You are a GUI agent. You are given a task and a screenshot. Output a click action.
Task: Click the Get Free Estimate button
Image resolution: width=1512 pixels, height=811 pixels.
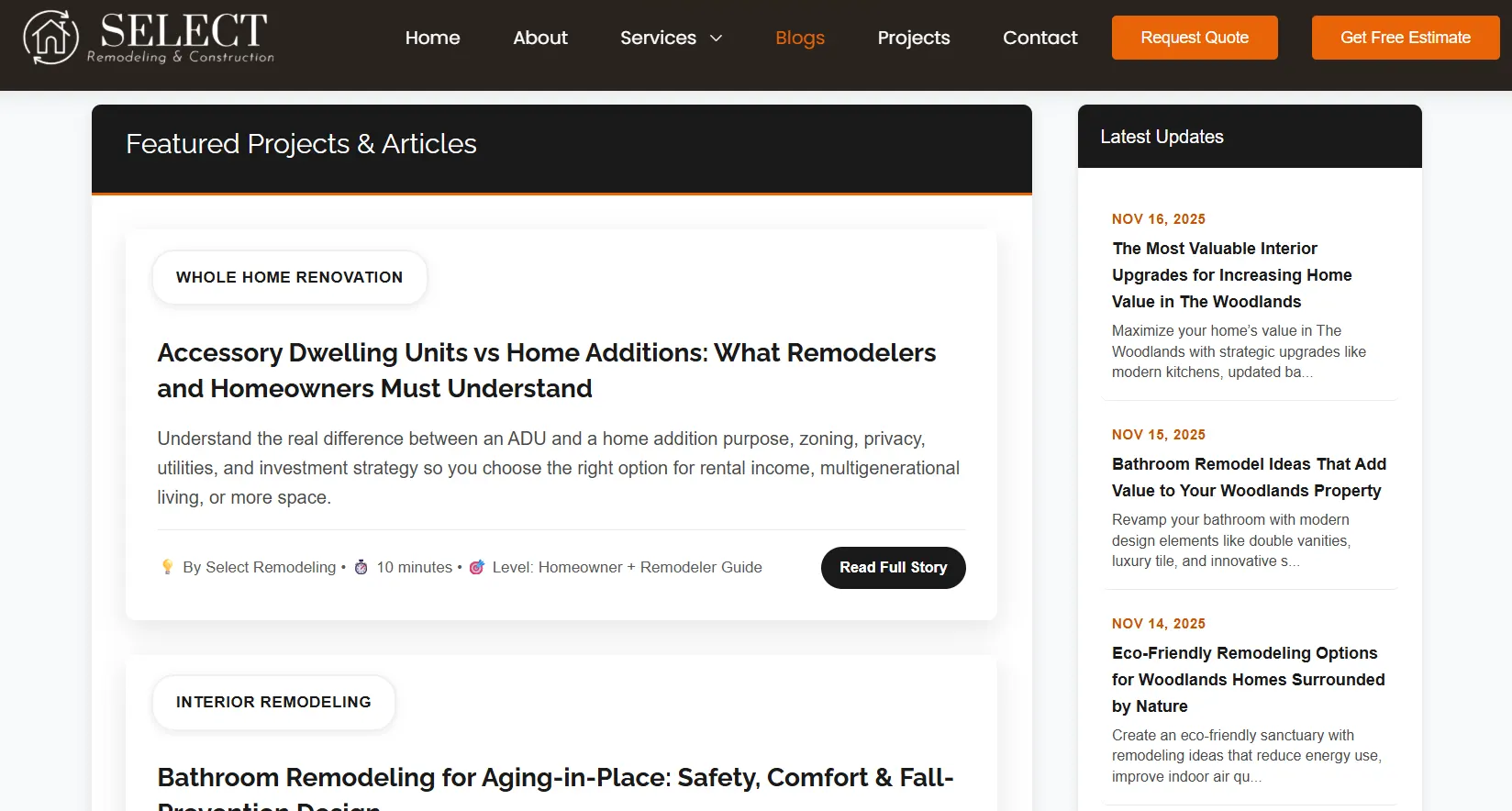pos(1406,38)
